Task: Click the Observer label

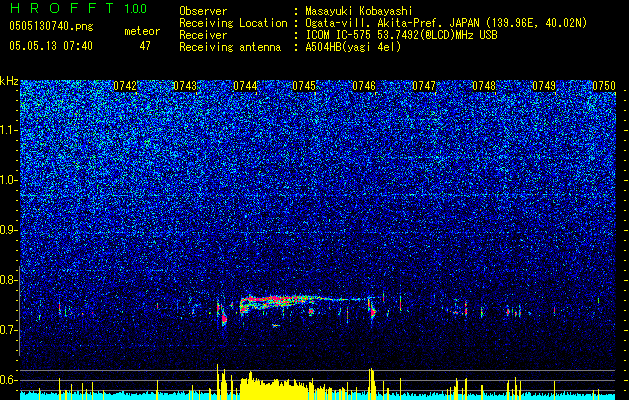Action: [x=203, y=11]
